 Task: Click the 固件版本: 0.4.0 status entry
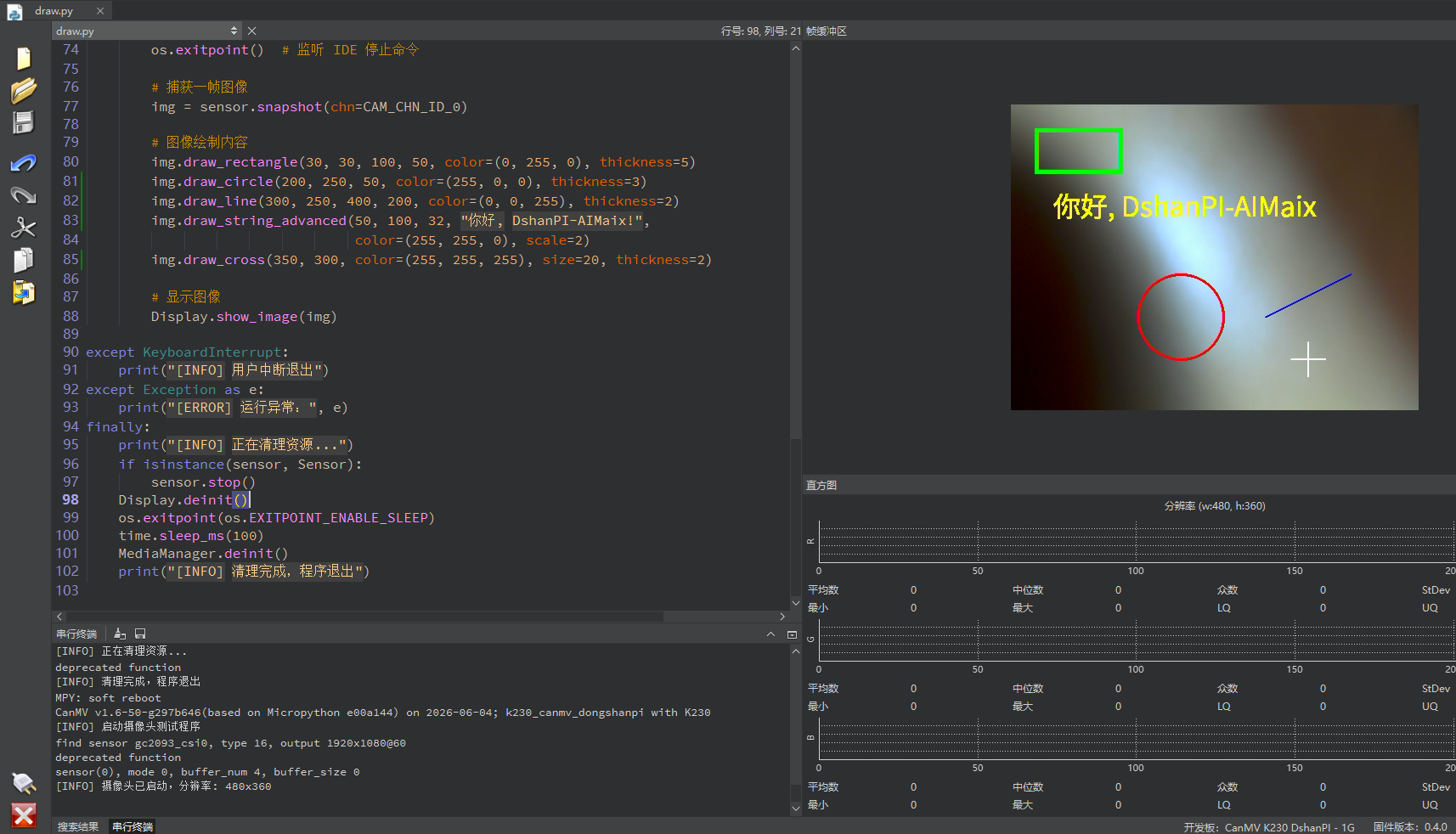[x=1410, y=827]
